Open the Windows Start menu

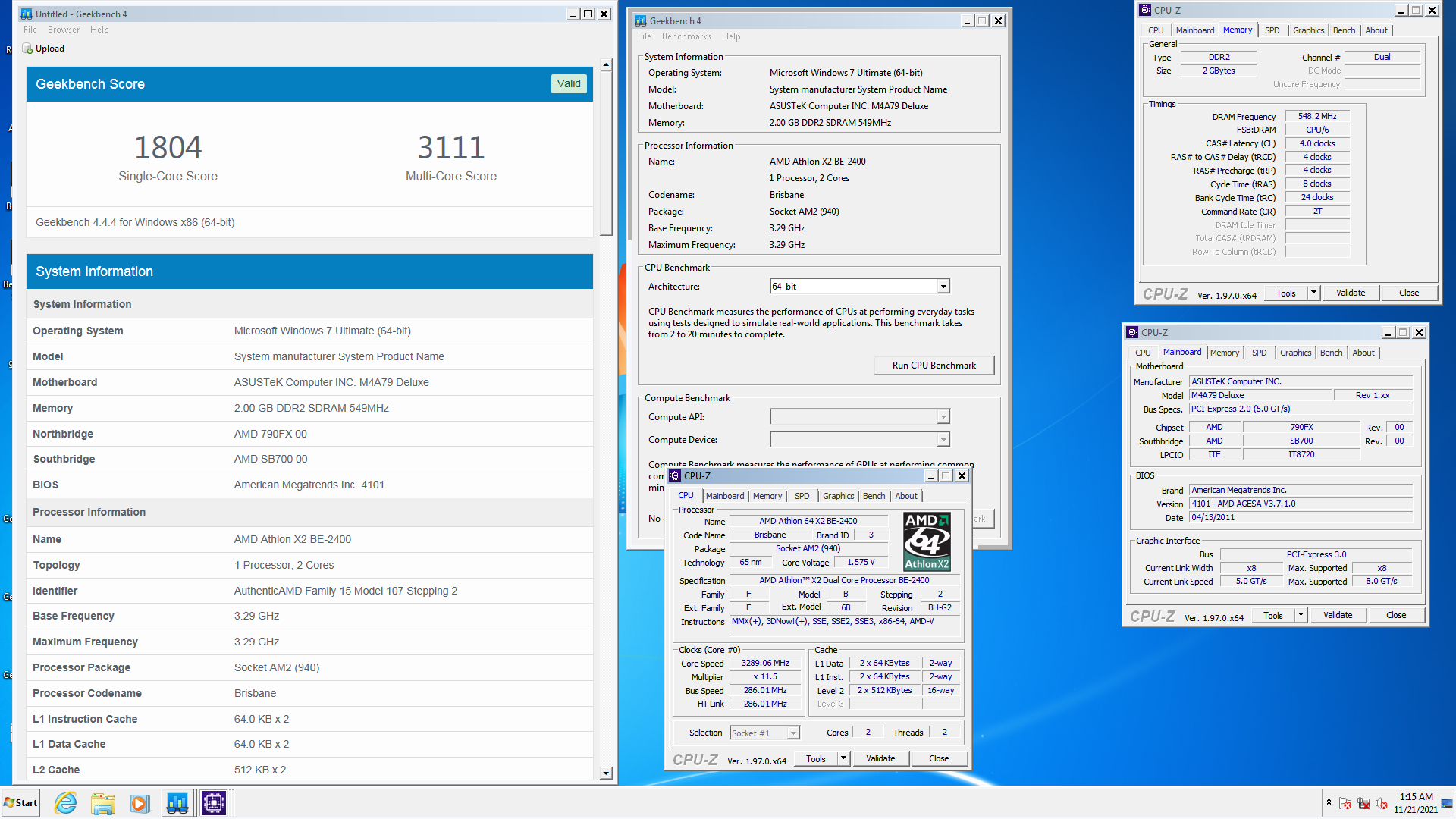point(20,803)
